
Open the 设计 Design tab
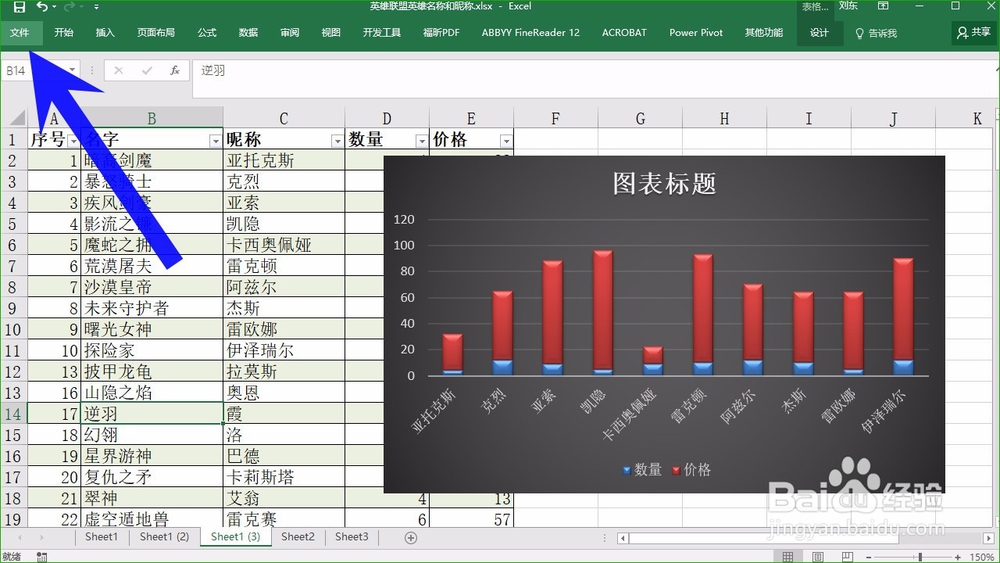[x=819, y=33]
